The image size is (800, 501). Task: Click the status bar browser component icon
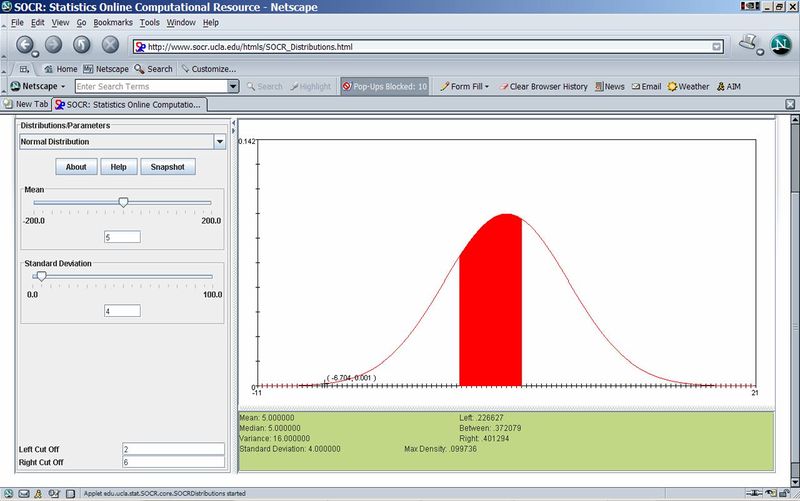(x=8, y=493)
